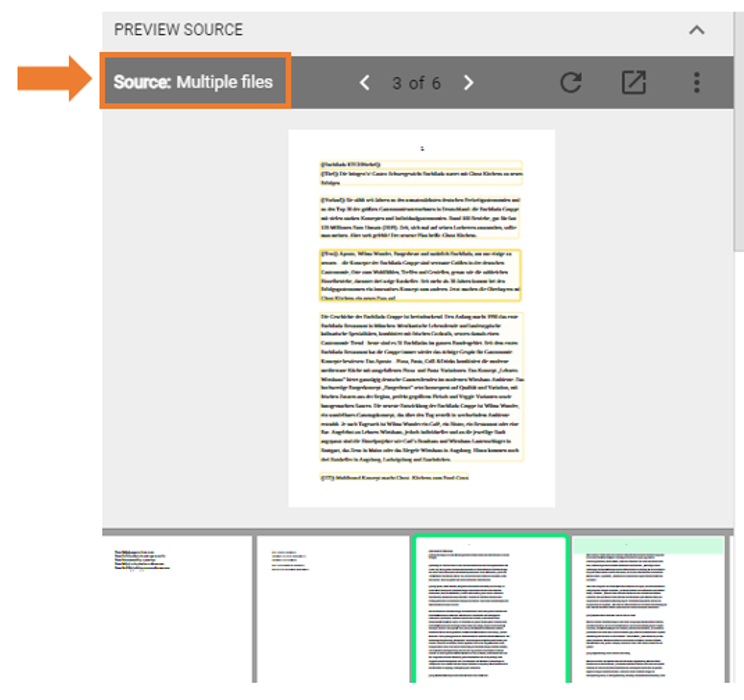Open the three-dot more options menu

click(697, 82)
